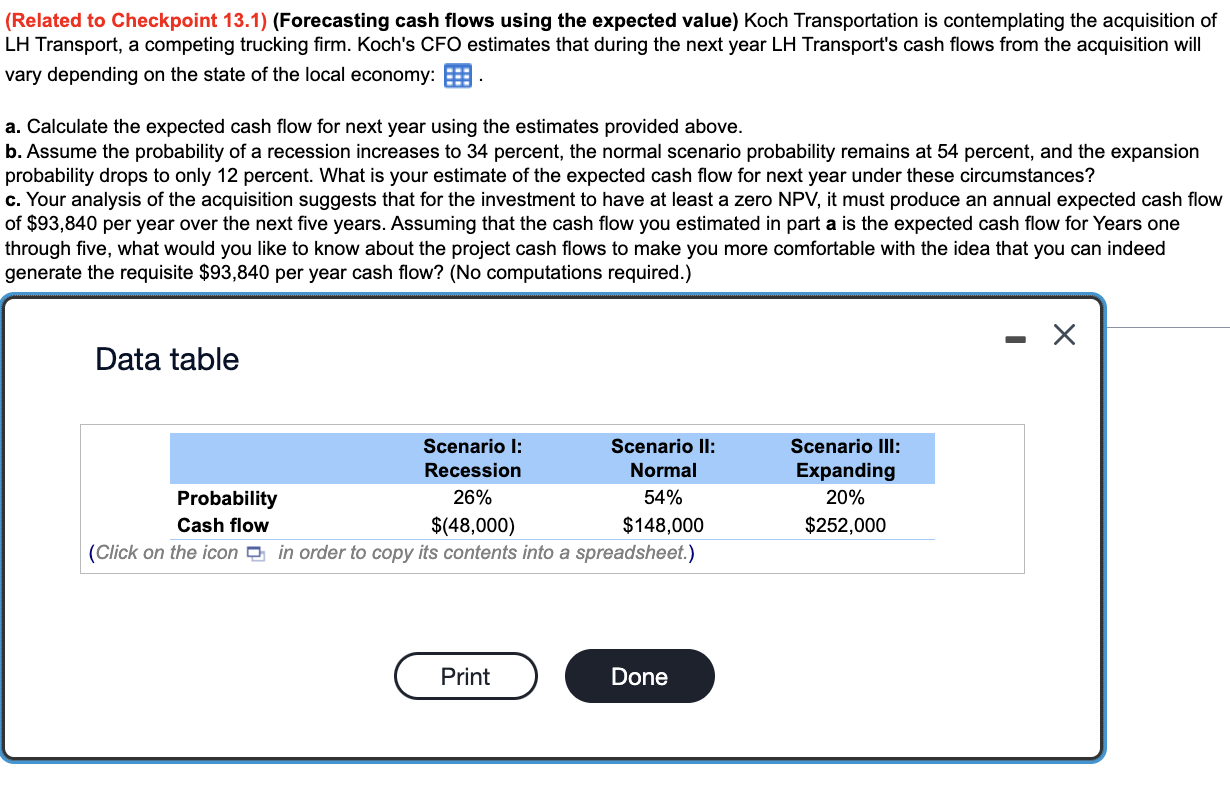Click the Print button
1230x786 pixels.
click(465, 676)
